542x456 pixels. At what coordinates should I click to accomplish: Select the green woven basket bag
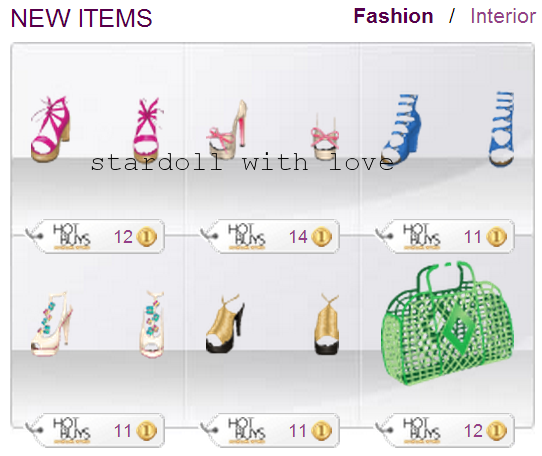coord(448,323)
